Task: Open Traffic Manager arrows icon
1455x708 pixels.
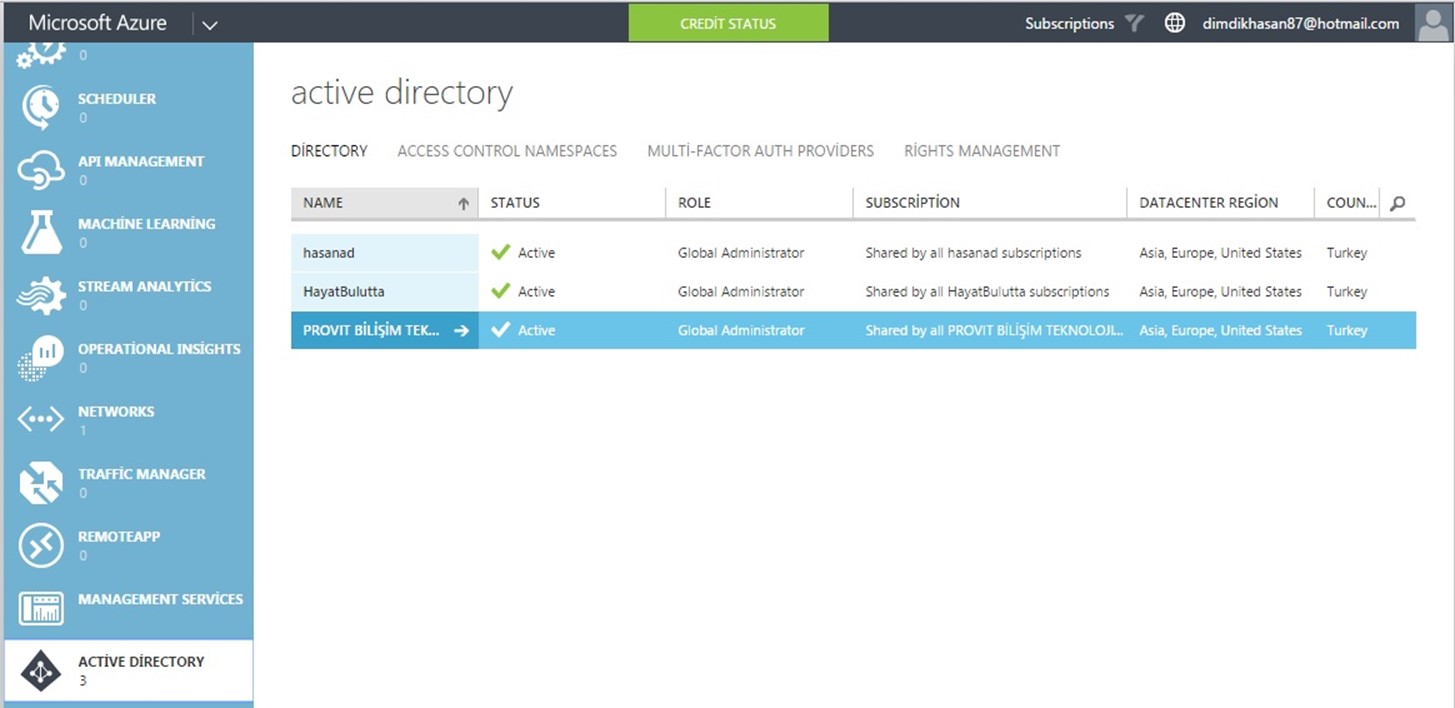Action: coord(41,483)
